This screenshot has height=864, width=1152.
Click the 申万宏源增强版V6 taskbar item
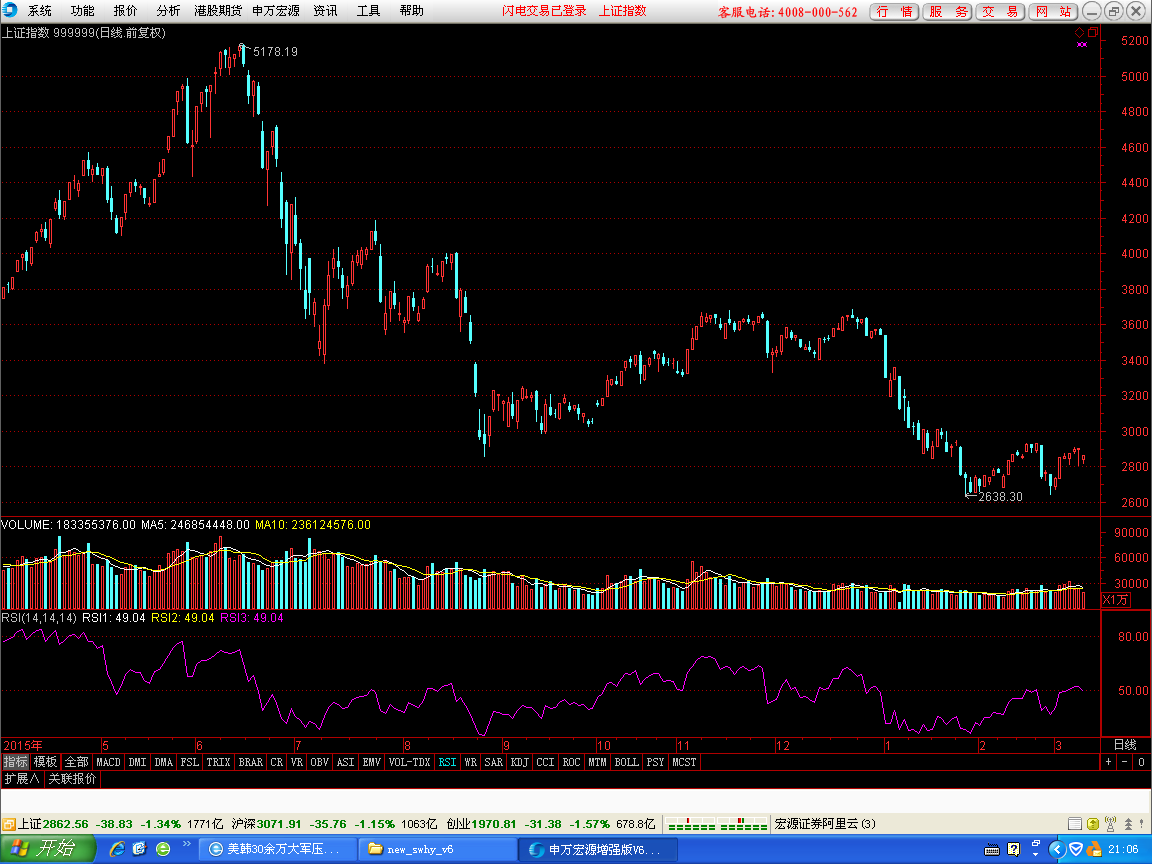click(x=597, y=849)
